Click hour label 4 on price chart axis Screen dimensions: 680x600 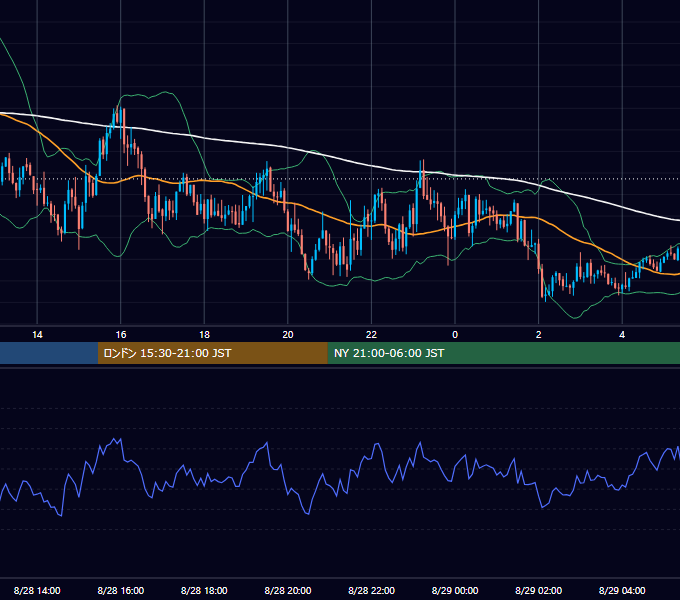(x=622, y=335)
